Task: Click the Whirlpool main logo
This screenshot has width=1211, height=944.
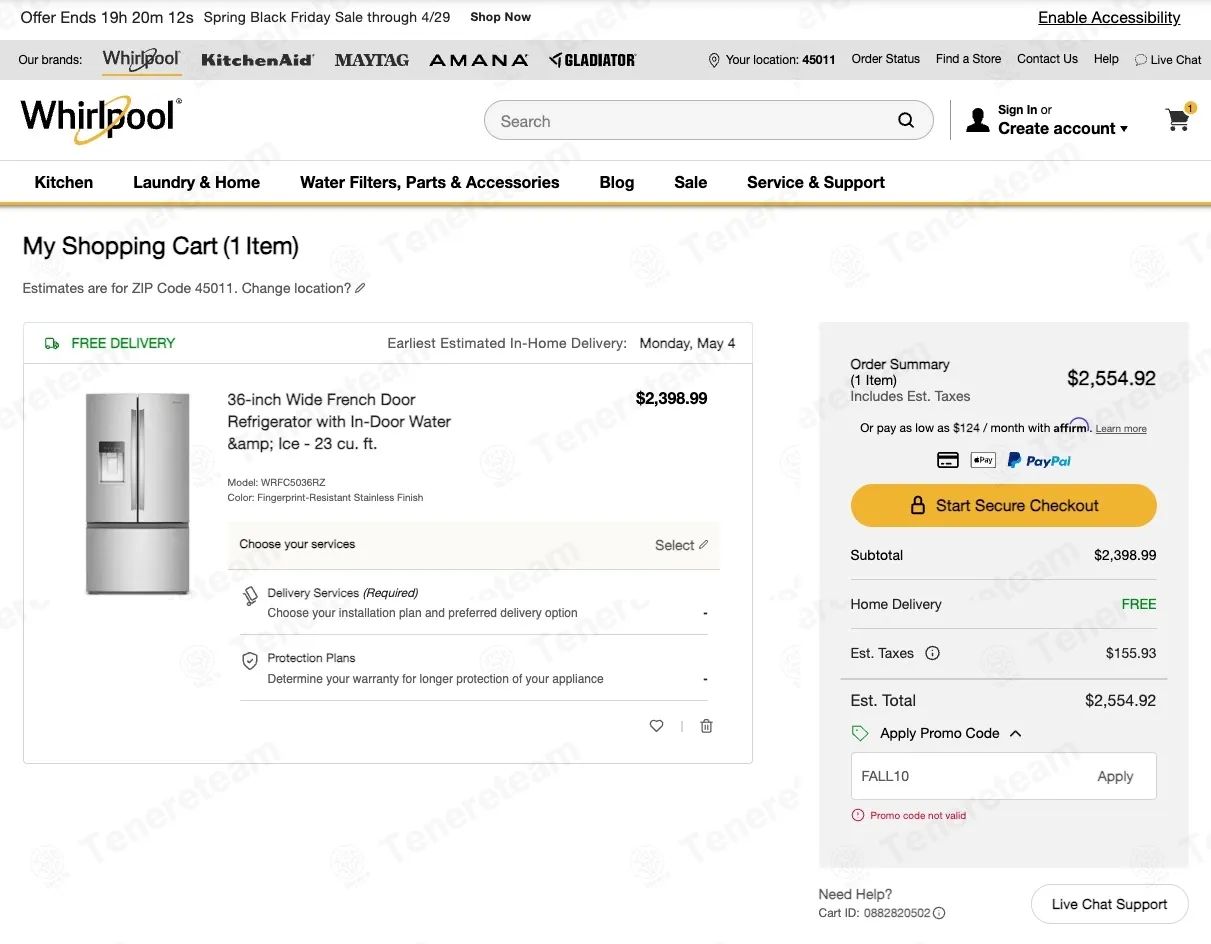Action: 101,118
